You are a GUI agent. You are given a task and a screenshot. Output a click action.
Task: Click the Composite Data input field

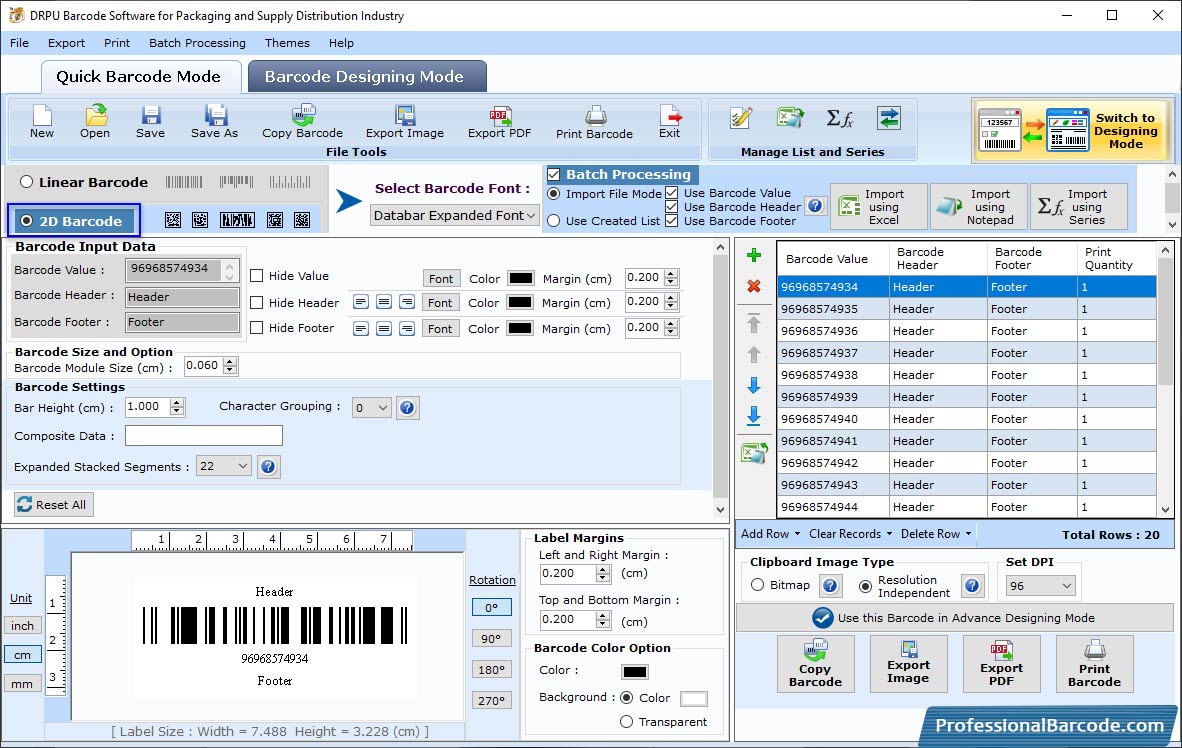[204, 436]
